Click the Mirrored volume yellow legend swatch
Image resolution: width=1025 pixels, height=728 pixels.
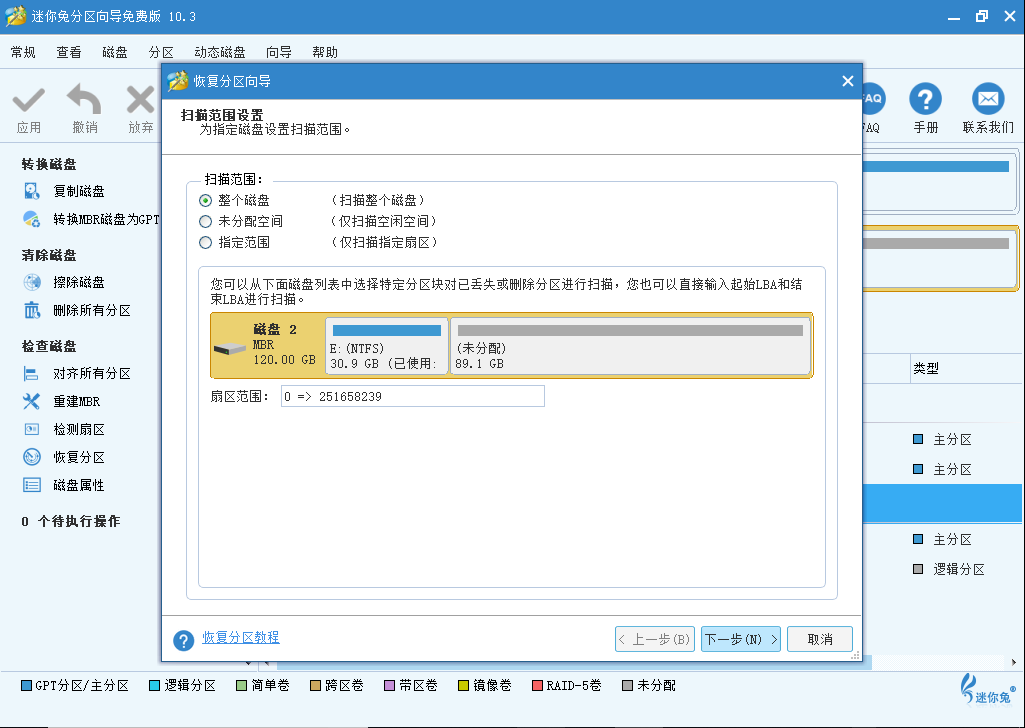463,686
